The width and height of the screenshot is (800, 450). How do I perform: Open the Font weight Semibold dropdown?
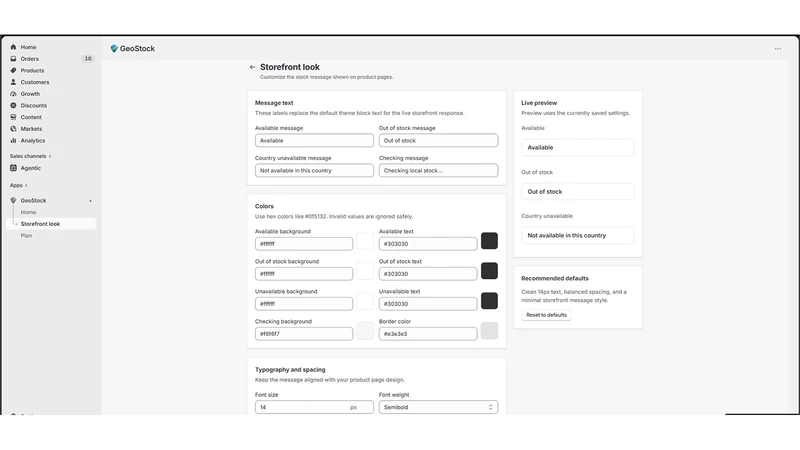coord(438,407)
